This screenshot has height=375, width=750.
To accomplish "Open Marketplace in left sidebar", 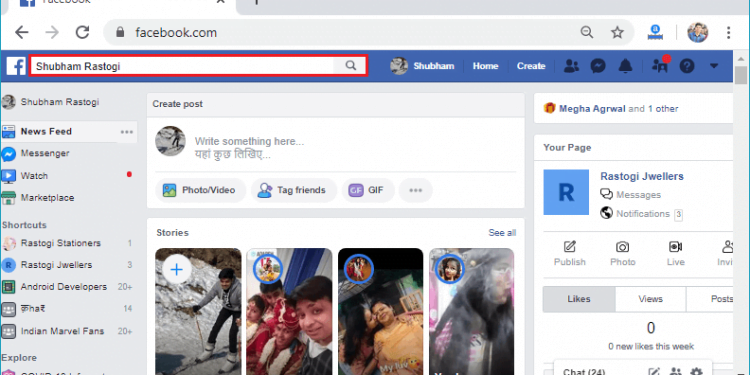I will pos(38,198).
